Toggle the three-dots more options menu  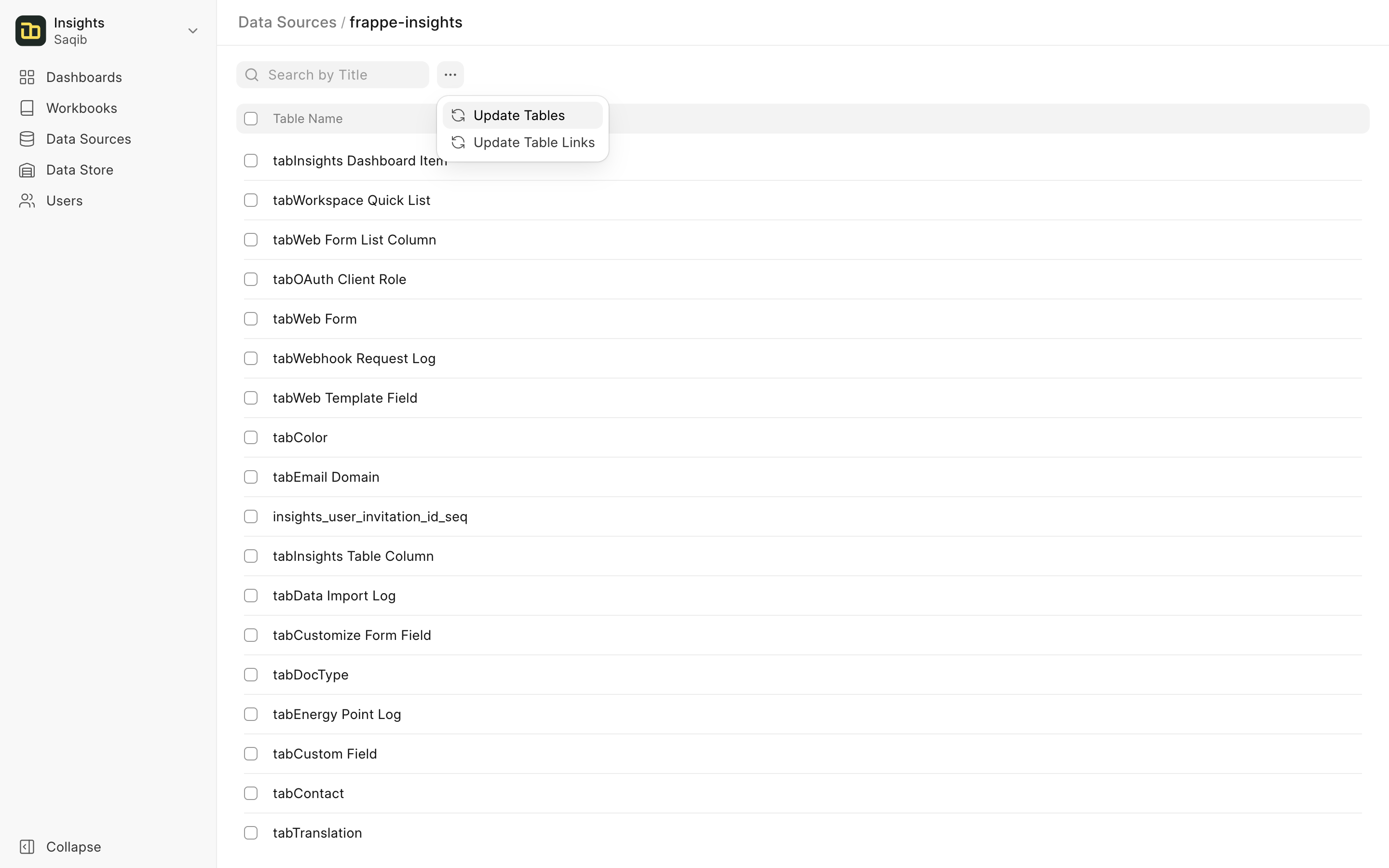pos(450,75)
